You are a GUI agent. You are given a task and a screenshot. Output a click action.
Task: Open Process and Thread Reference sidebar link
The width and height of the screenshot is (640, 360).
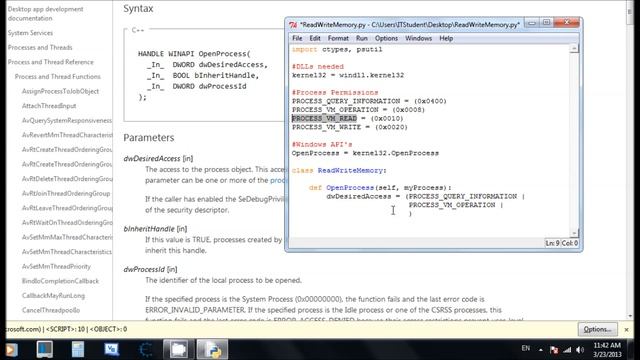pos(50,62)
